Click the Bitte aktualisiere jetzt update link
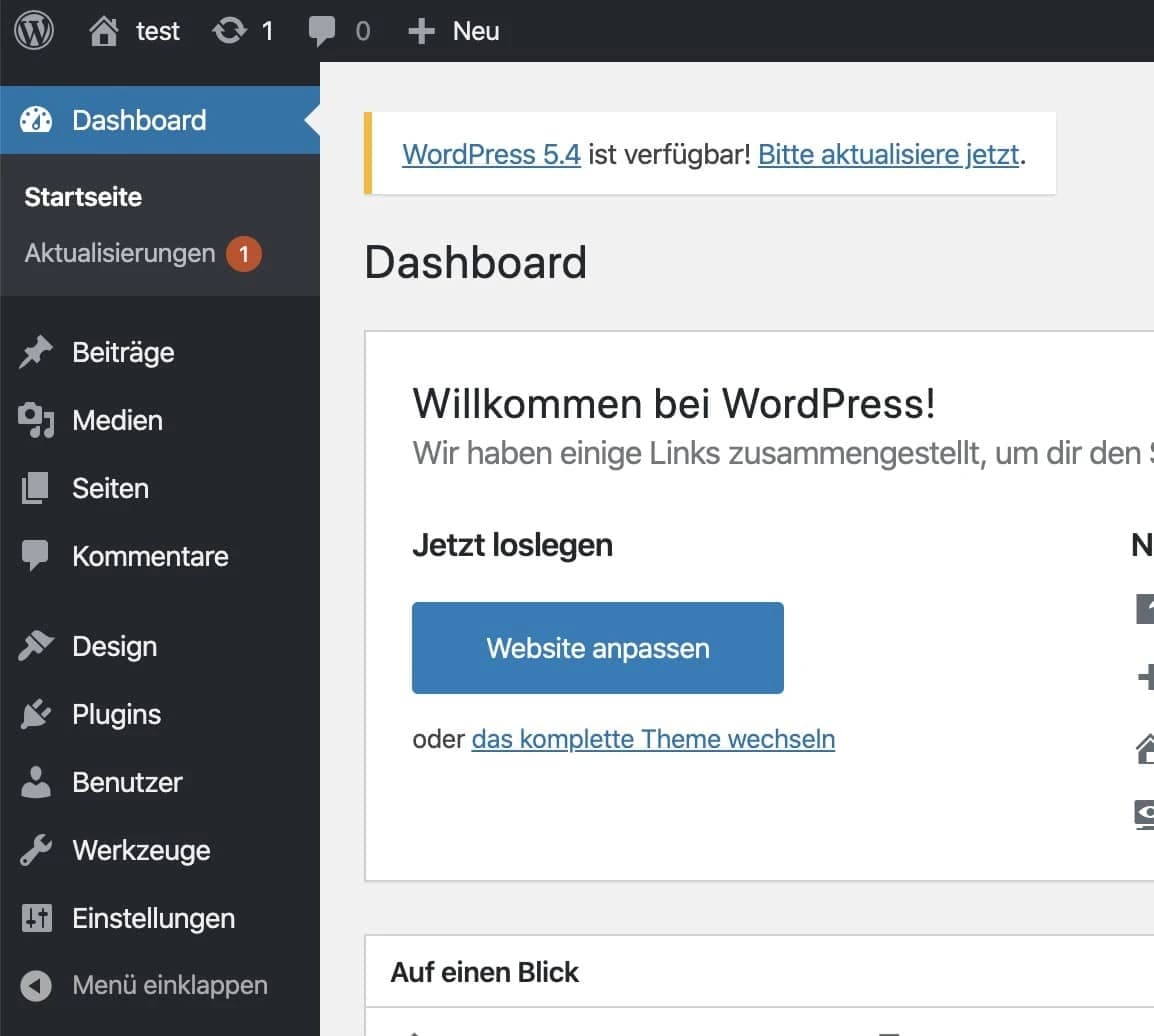1154x1036 pixels. click(888, 154)
